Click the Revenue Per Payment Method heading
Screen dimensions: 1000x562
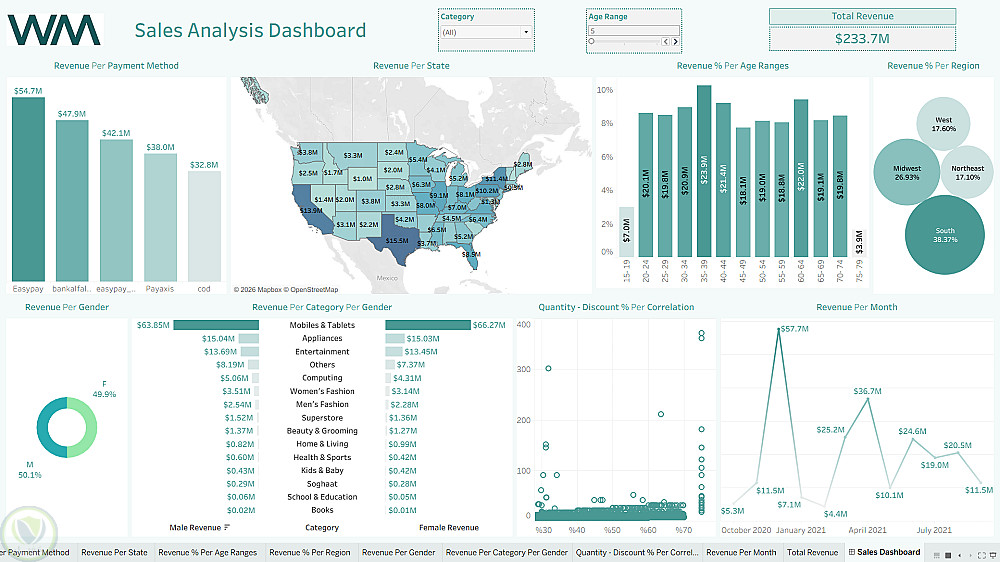[116, 66]
